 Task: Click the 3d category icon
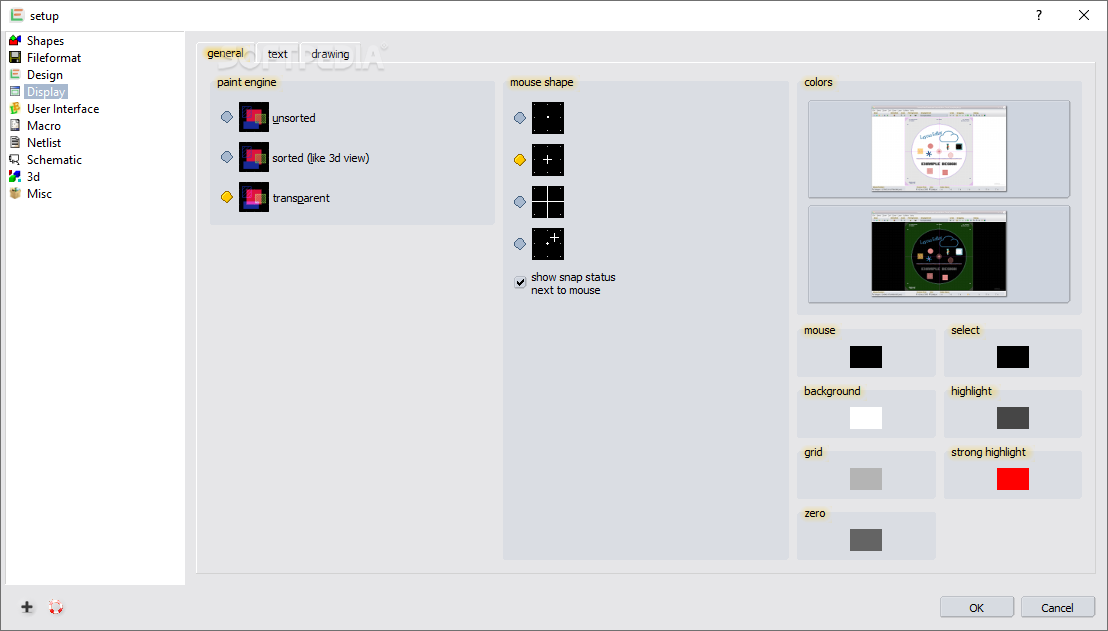(x=15, y=176)
